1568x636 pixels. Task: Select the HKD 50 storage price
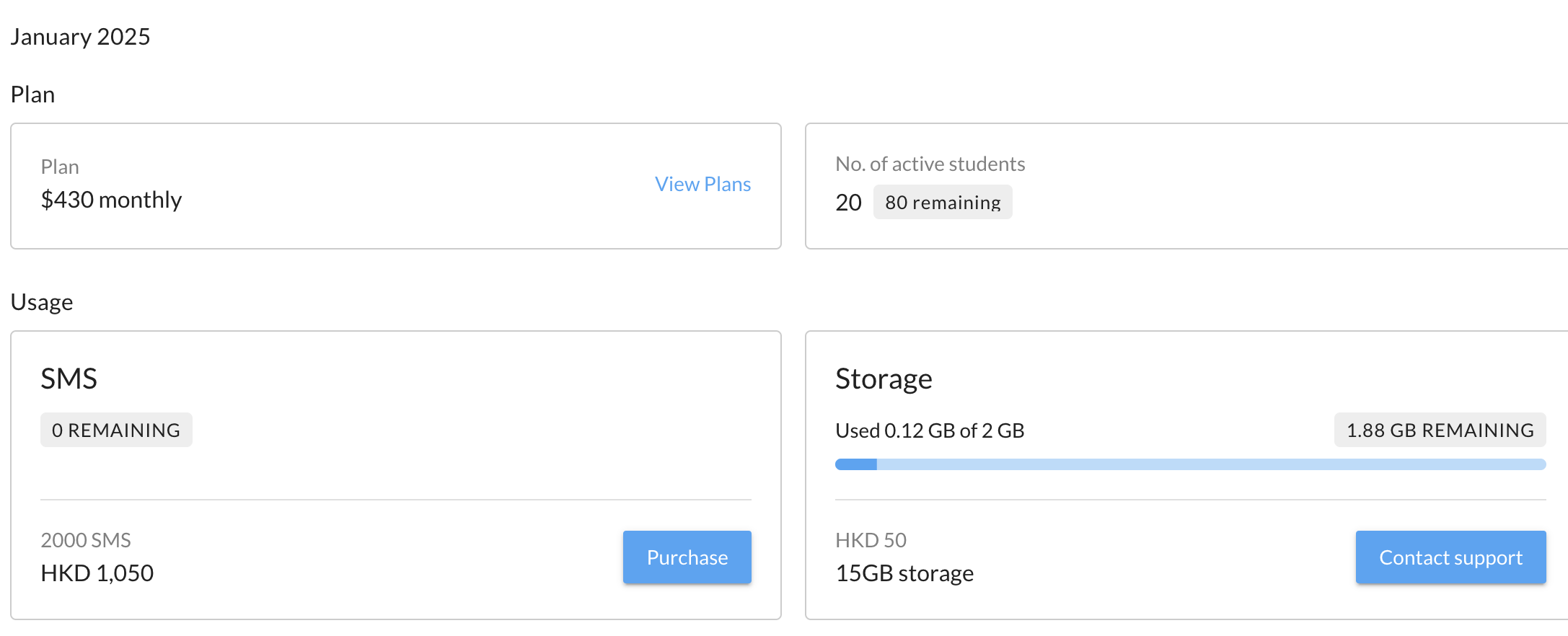coord(871,540)
